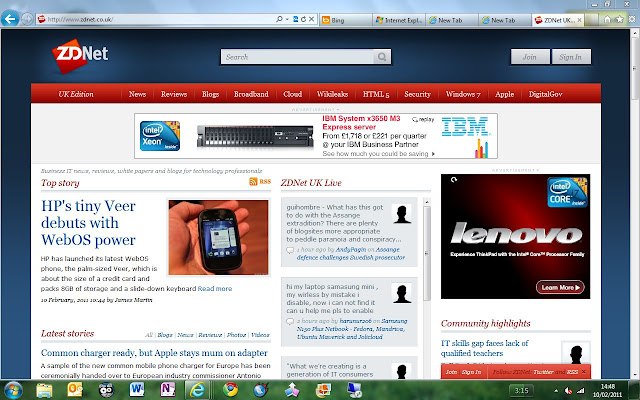The width and height of the screenshot is (640, 400).
Task: Open IT skills gap faces lack article
Action: [484, 348]
